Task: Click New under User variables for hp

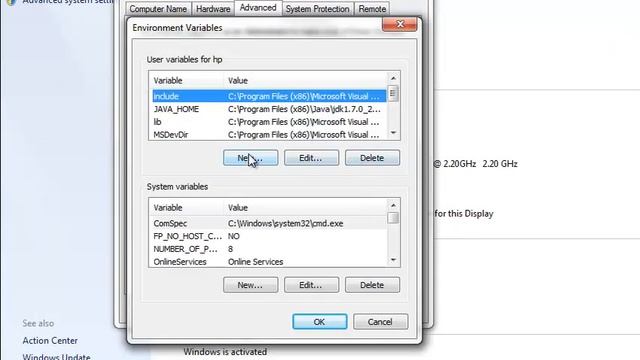Action: pyautogui.click(x=250, y=158)
